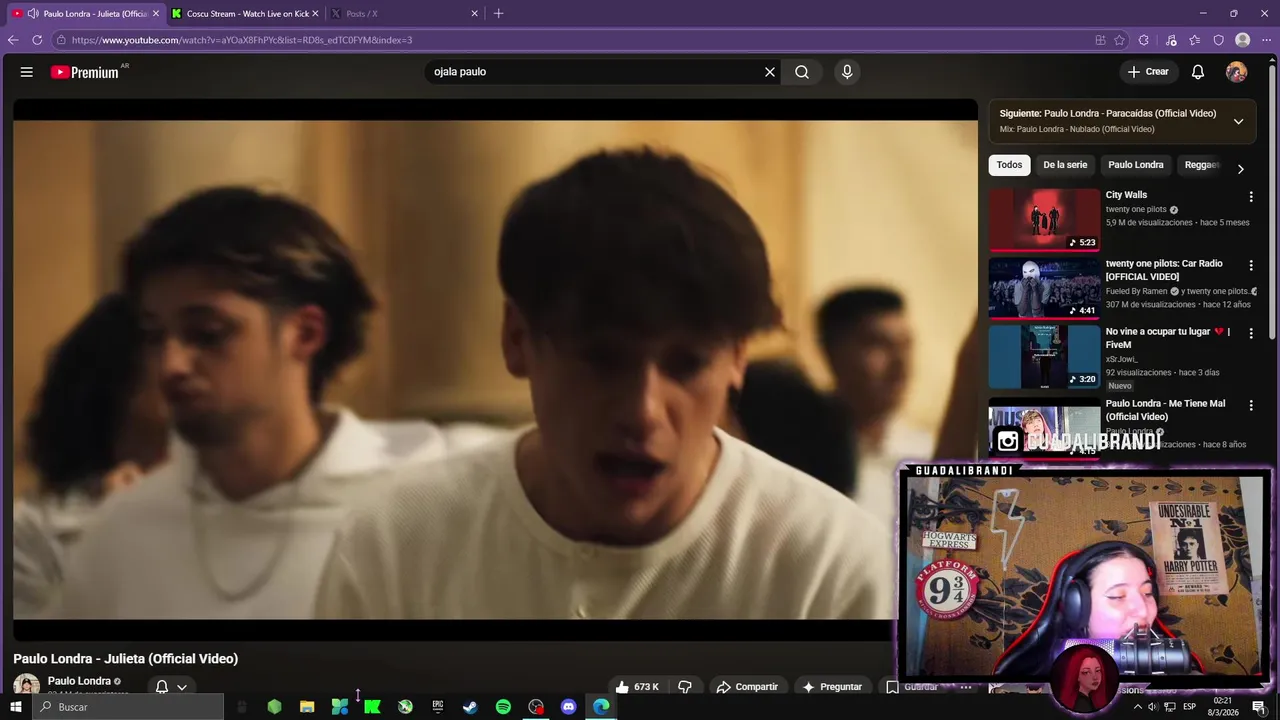Click the Julieta video player
Screen dimensions: 1280x720
coord(495,370)
